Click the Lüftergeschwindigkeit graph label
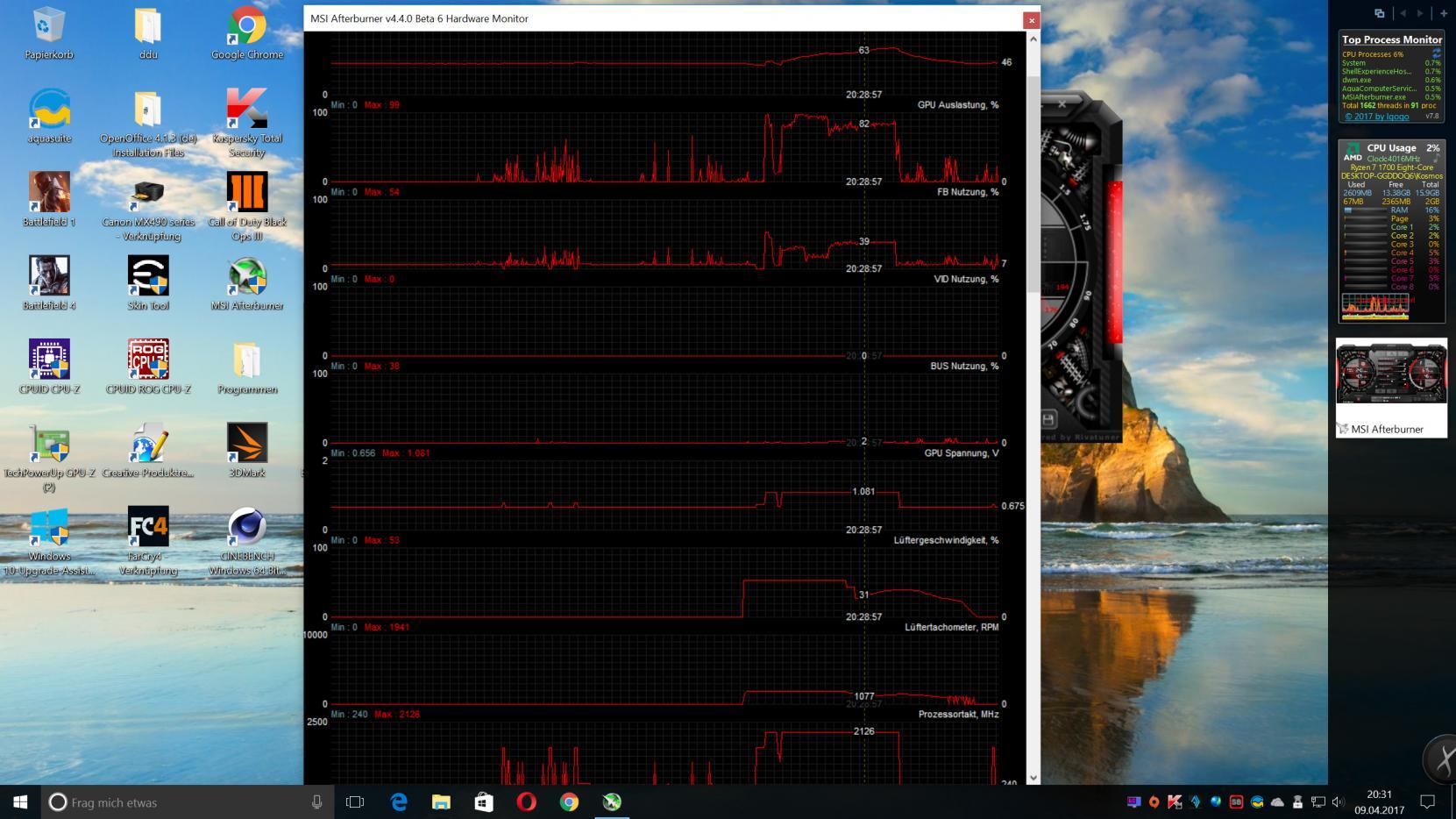This screenshot has height=819, width=1456. (946, 539)
